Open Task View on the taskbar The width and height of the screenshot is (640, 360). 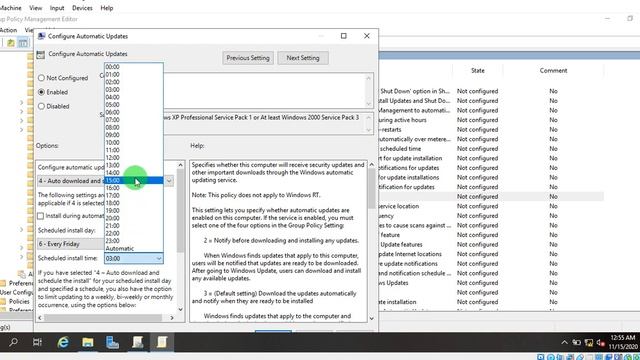click(37, 342)
